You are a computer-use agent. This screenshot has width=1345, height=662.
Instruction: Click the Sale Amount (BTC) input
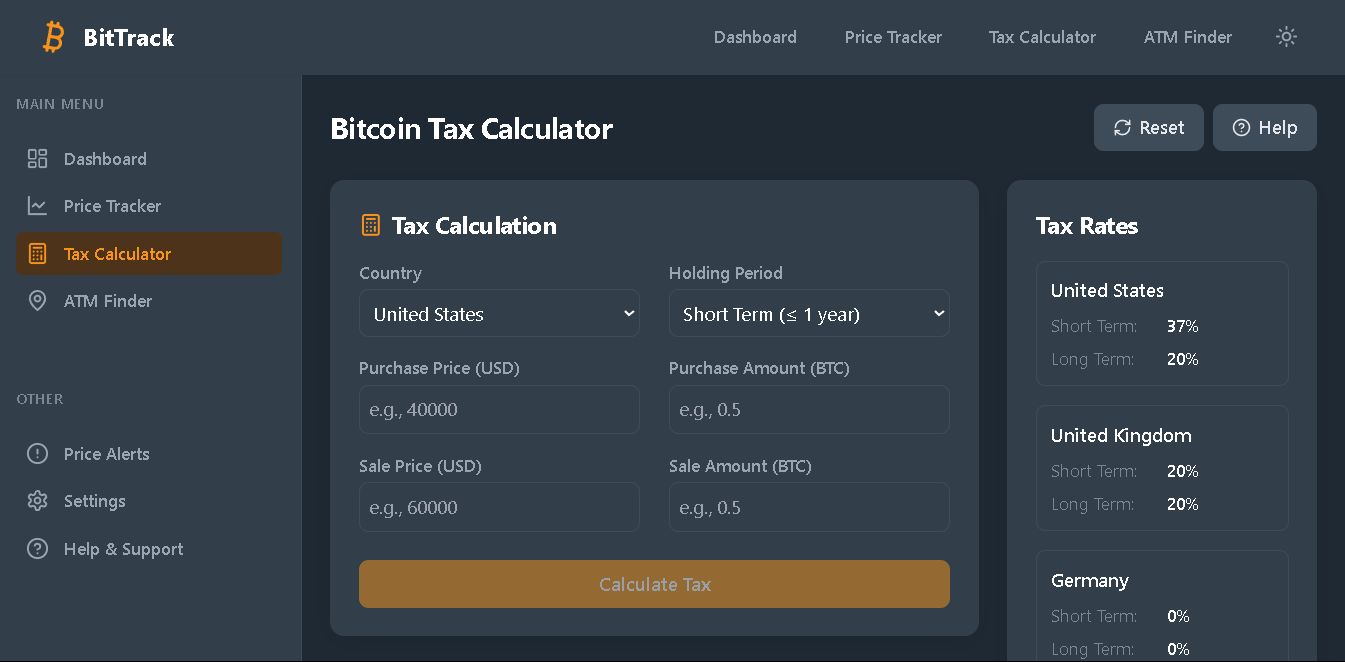[x=808, y=507]
